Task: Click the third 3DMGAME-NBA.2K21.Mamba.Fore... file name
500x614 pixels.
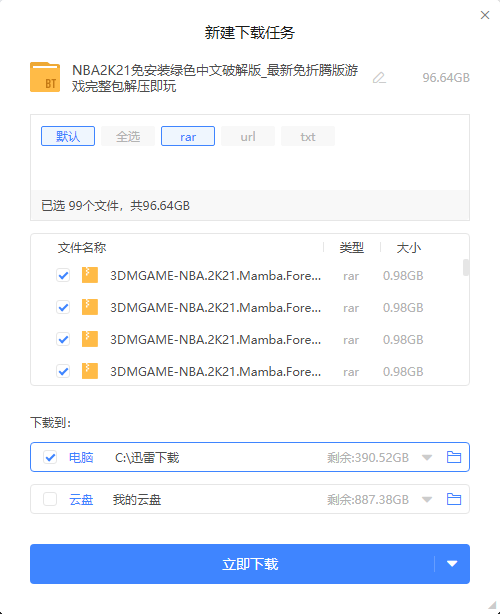Action: coord(215,340)
